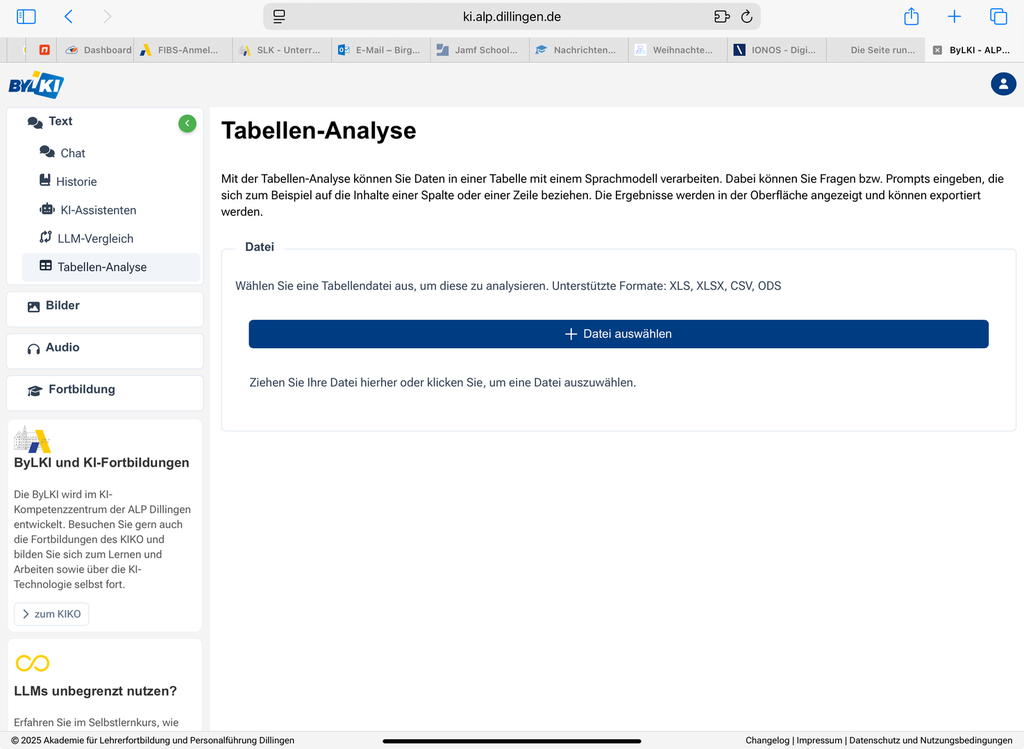Open the user profile avatar icon
Viewport: 1024px width, 749px height.
pyautogui.click(x=1003, y=84)
